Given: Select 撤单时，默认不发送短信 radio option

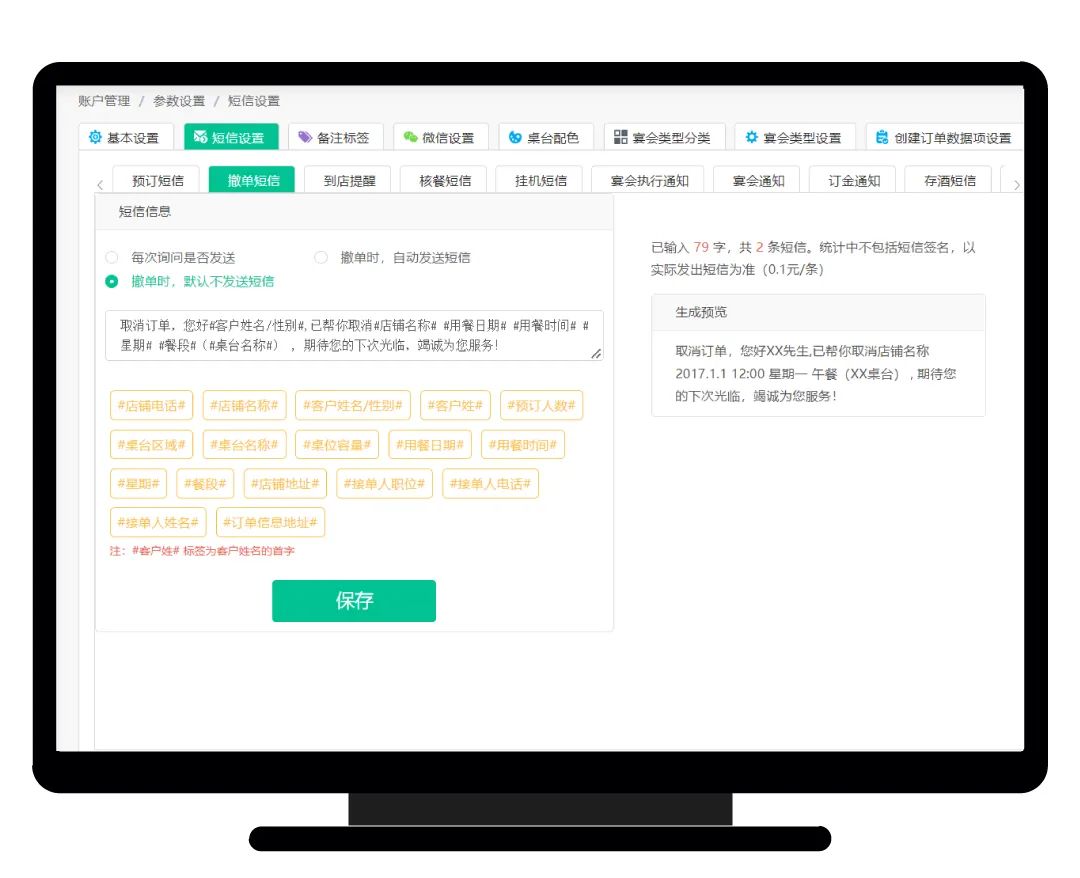Looking at the screenshot, I should [x=112, y=281].
